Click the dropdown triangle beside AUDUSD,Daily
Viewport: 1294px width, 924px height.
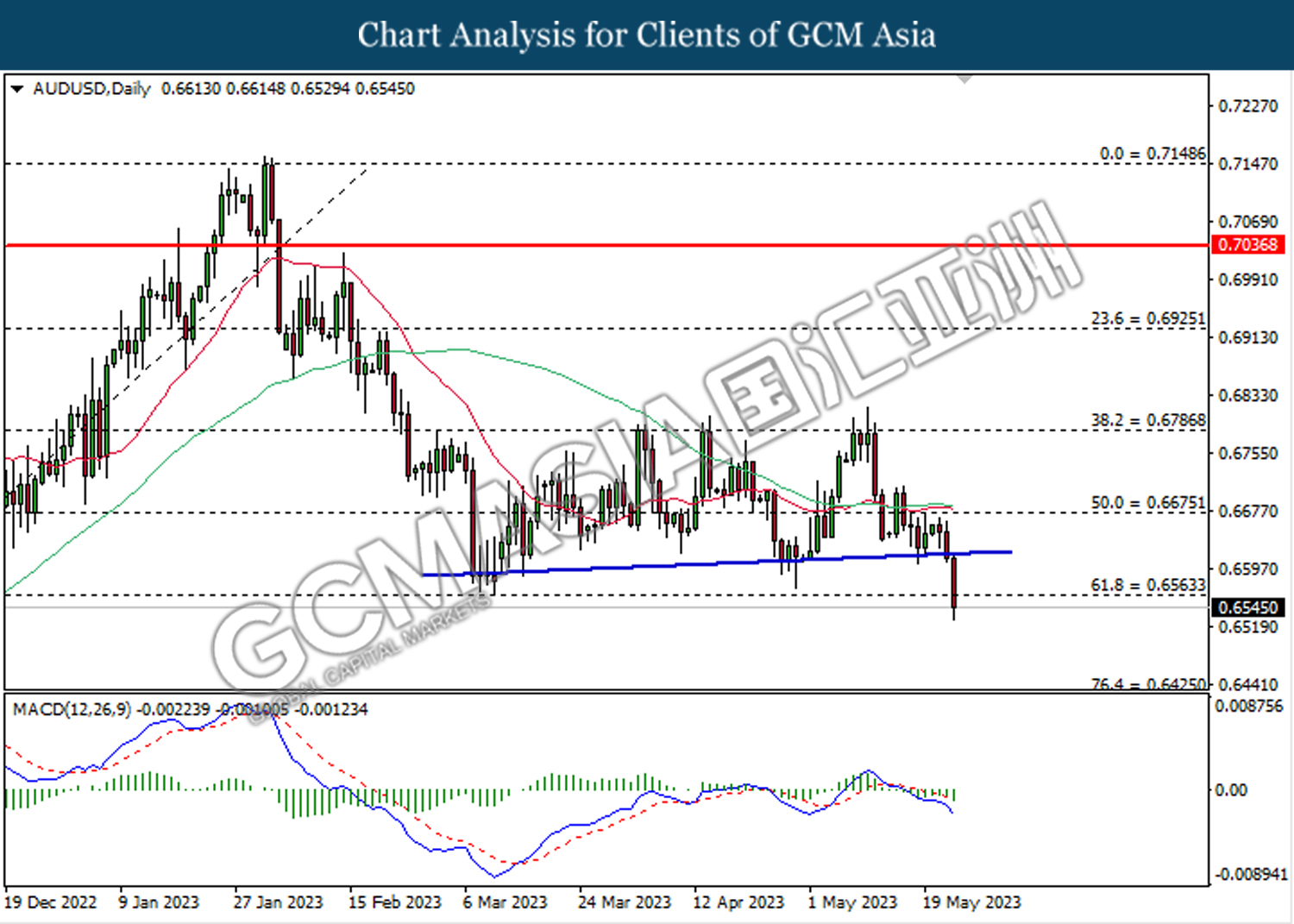[17, 89]
